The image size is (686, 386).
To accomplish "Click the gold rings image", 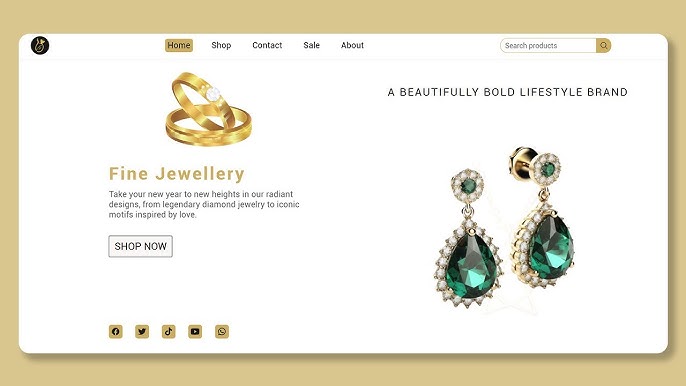I will coord(209,109).
